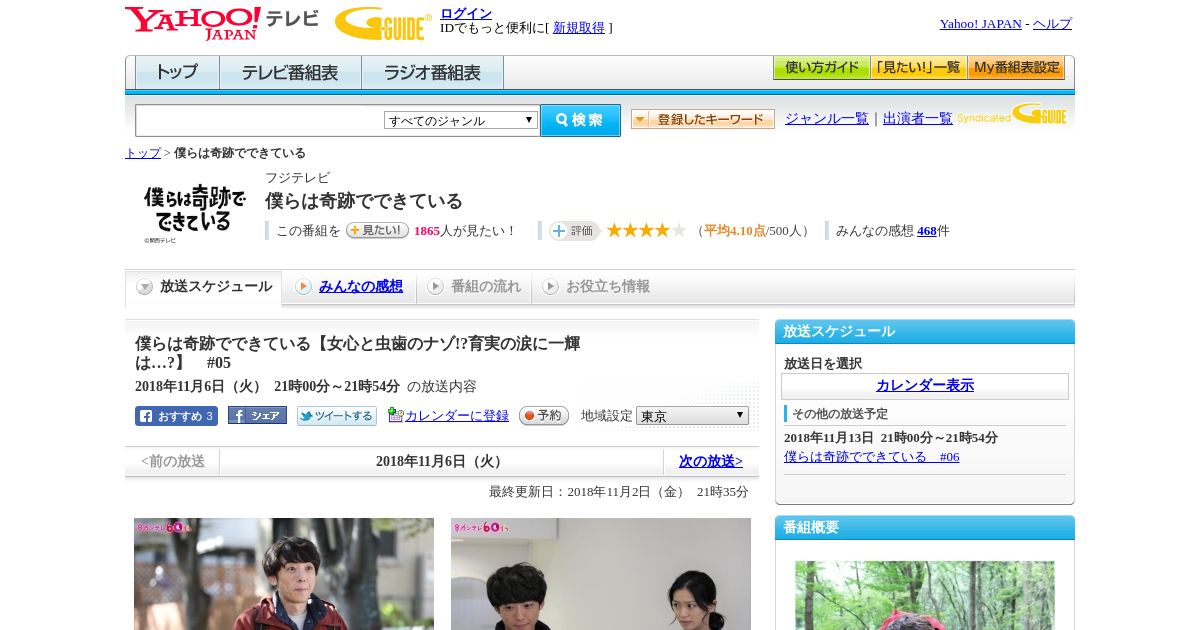Focus the keyword search input field
Screen dimensions: 1200x630
pyautogui.click(x=260, y=120)
